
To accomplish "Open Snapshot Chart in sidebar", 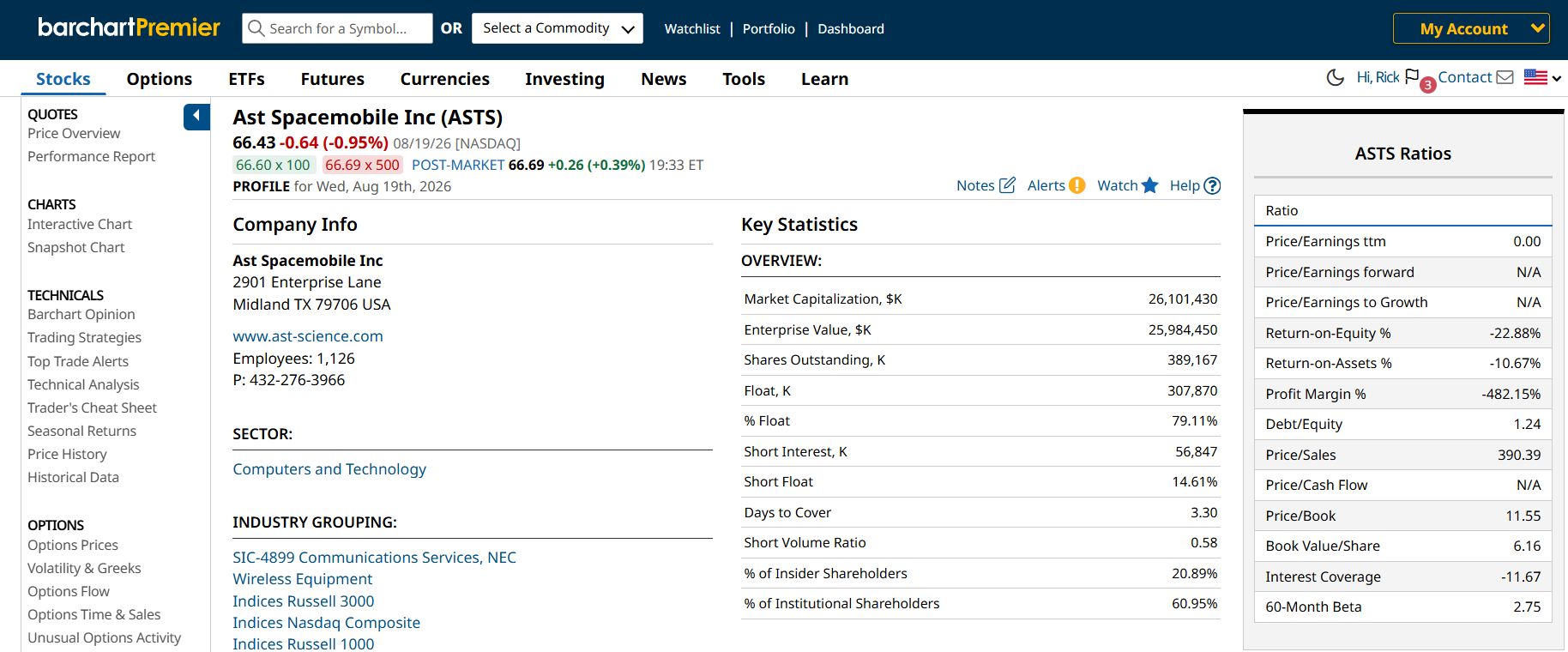I will click(75, 247).
